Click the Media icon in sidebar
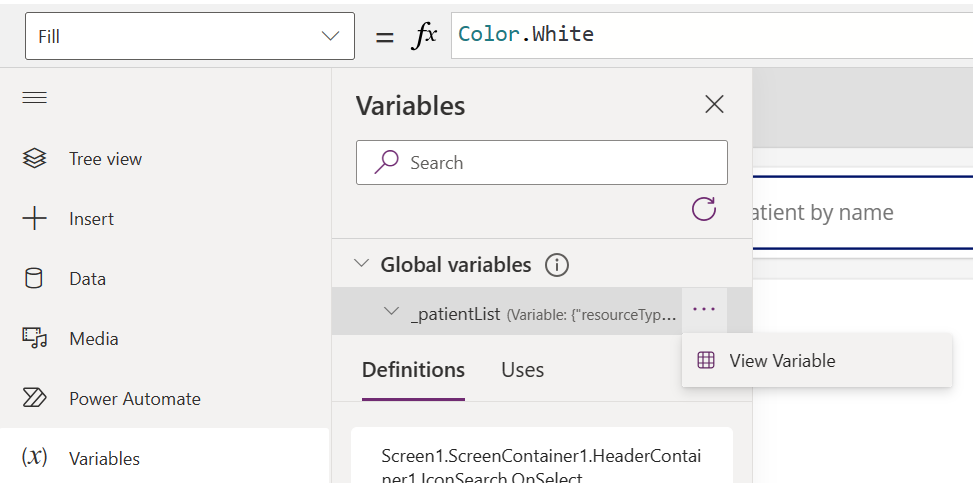Screen dimensions: 973x483 tap(35, 338)
